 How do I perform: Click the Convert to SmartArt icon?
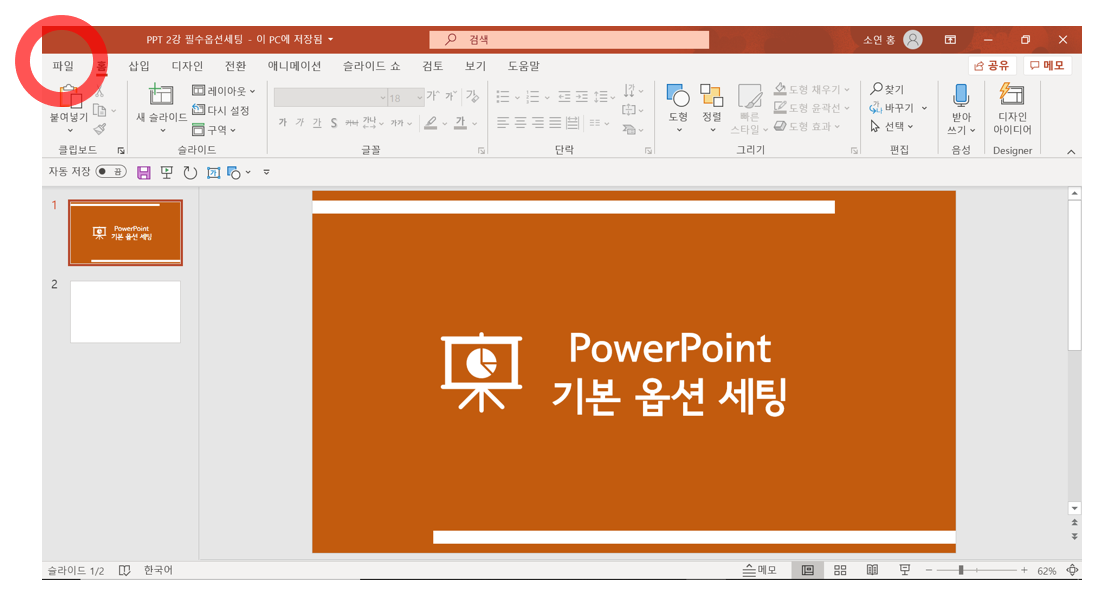630,129
